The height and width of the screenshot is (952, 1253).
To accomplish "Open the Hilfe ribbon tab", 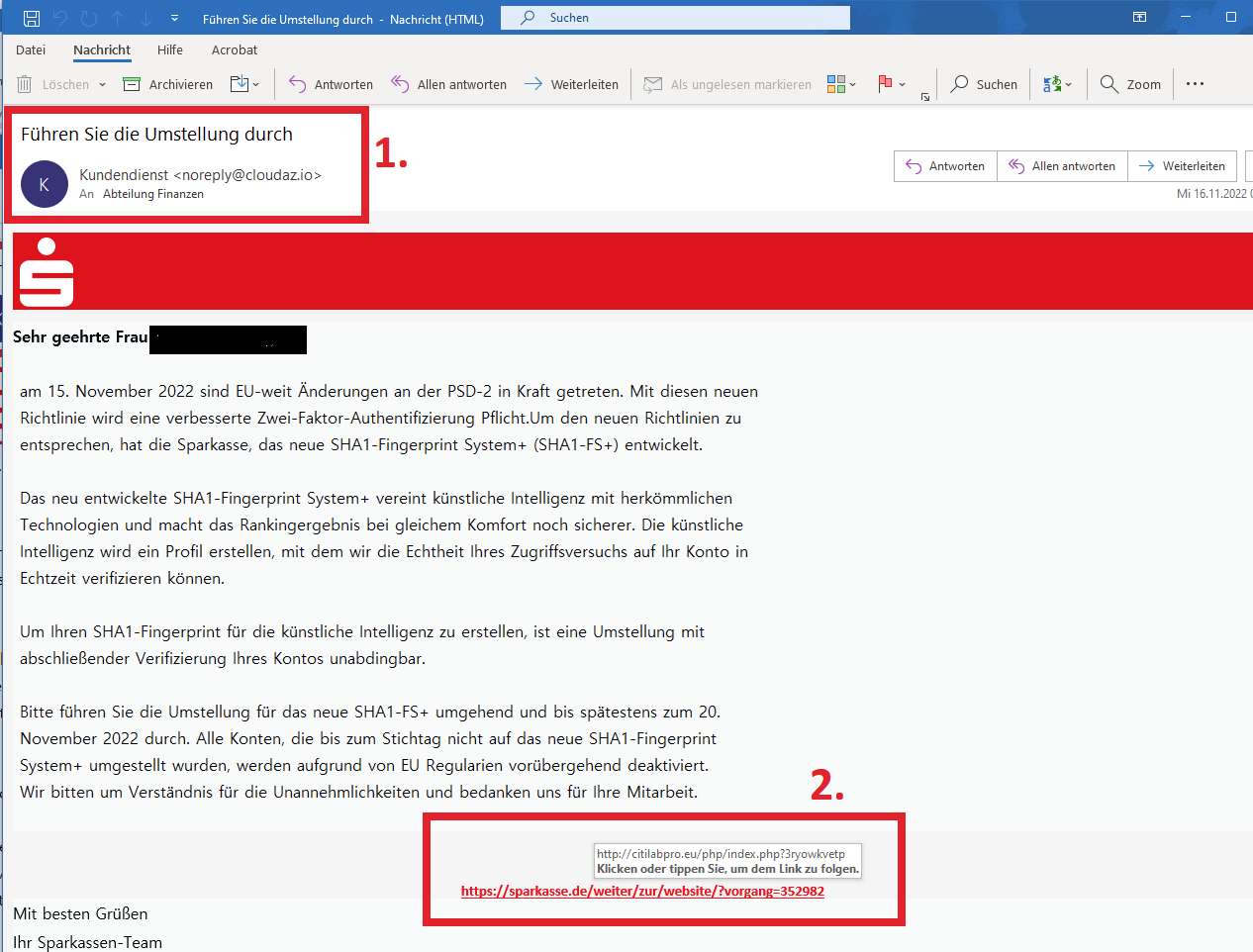I will [x=170, y=49].
